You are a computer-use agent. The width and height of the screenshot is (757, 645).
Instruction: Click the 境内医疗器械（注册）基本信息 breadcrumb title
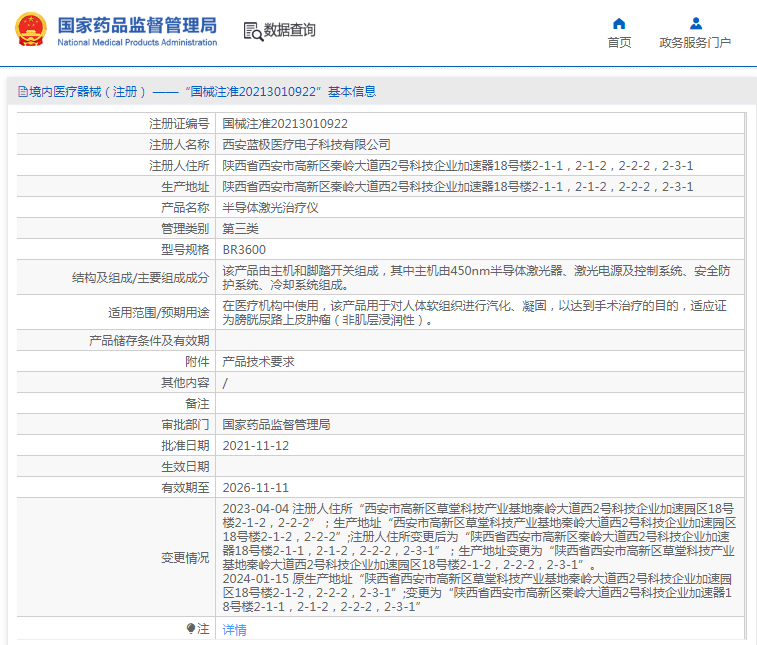coord(202,91)
